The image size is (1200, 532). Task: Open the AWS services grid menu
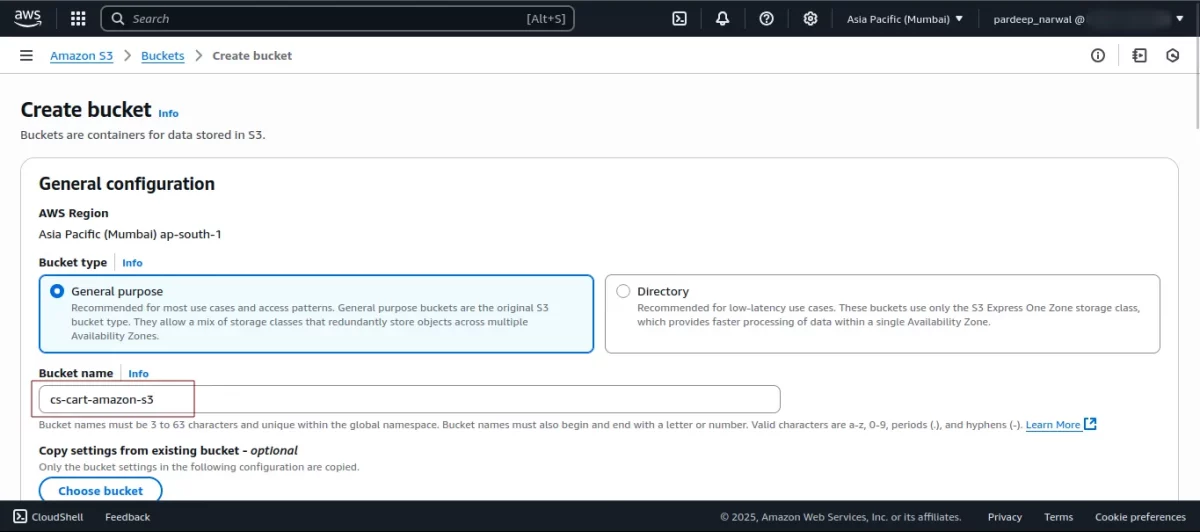(x=78, y=18)
